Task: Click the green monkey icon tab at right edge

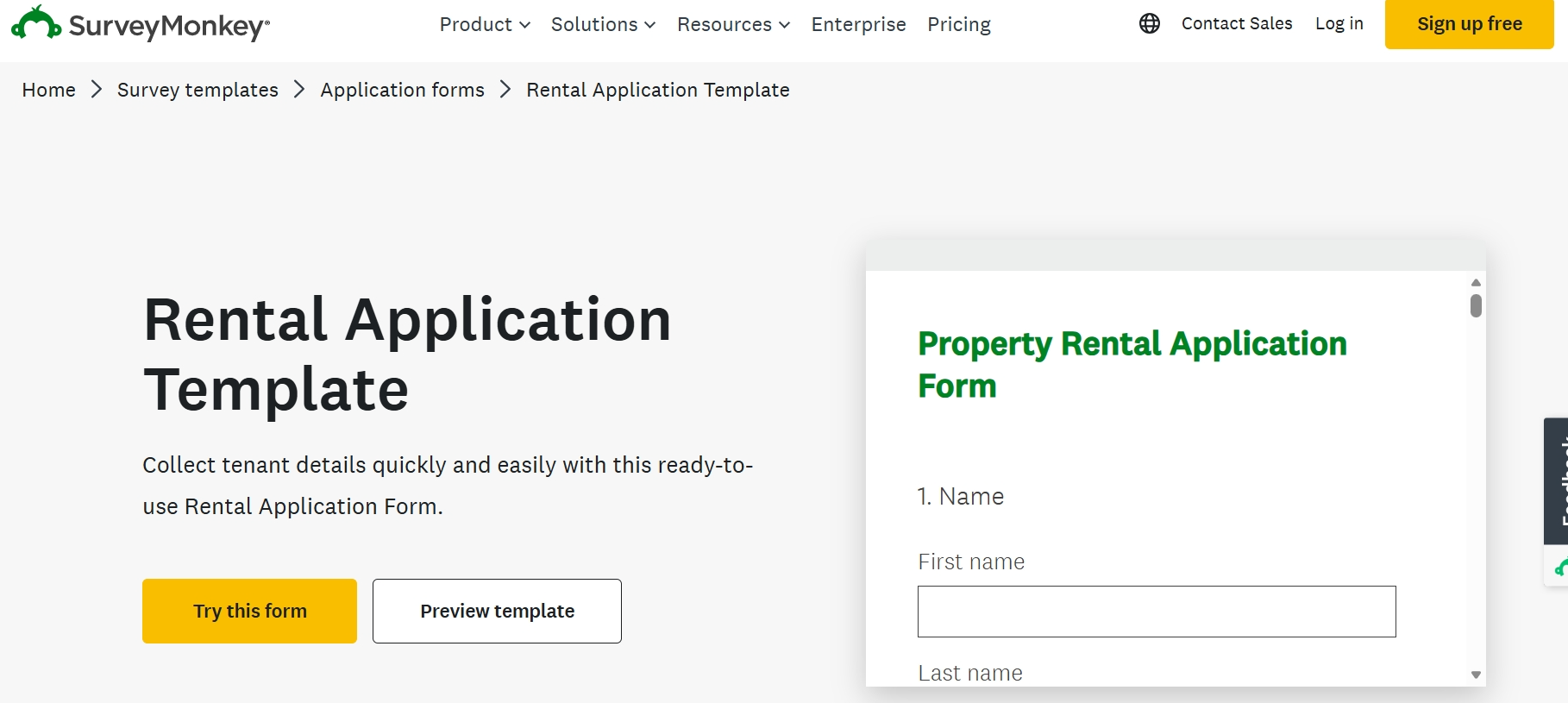Action: pyautogui.click(x=1558, y=567)
